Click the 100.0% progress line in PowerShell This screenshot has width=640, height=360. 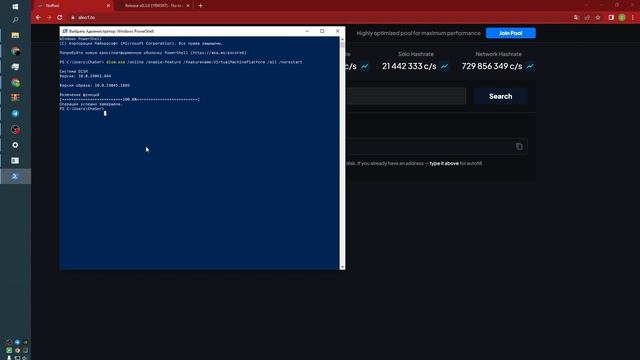[x=130, y=100]
